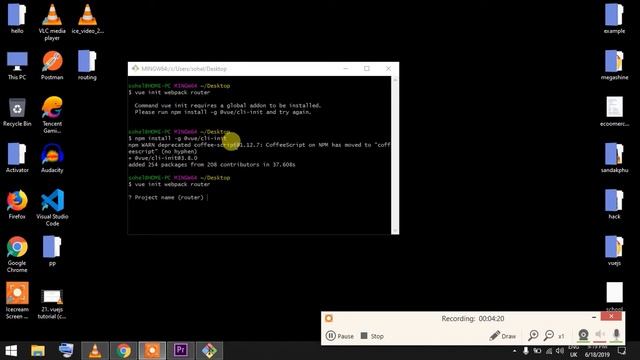Activate the Draw pencil tool
This screenshot has width=640, height=360.
502,336
